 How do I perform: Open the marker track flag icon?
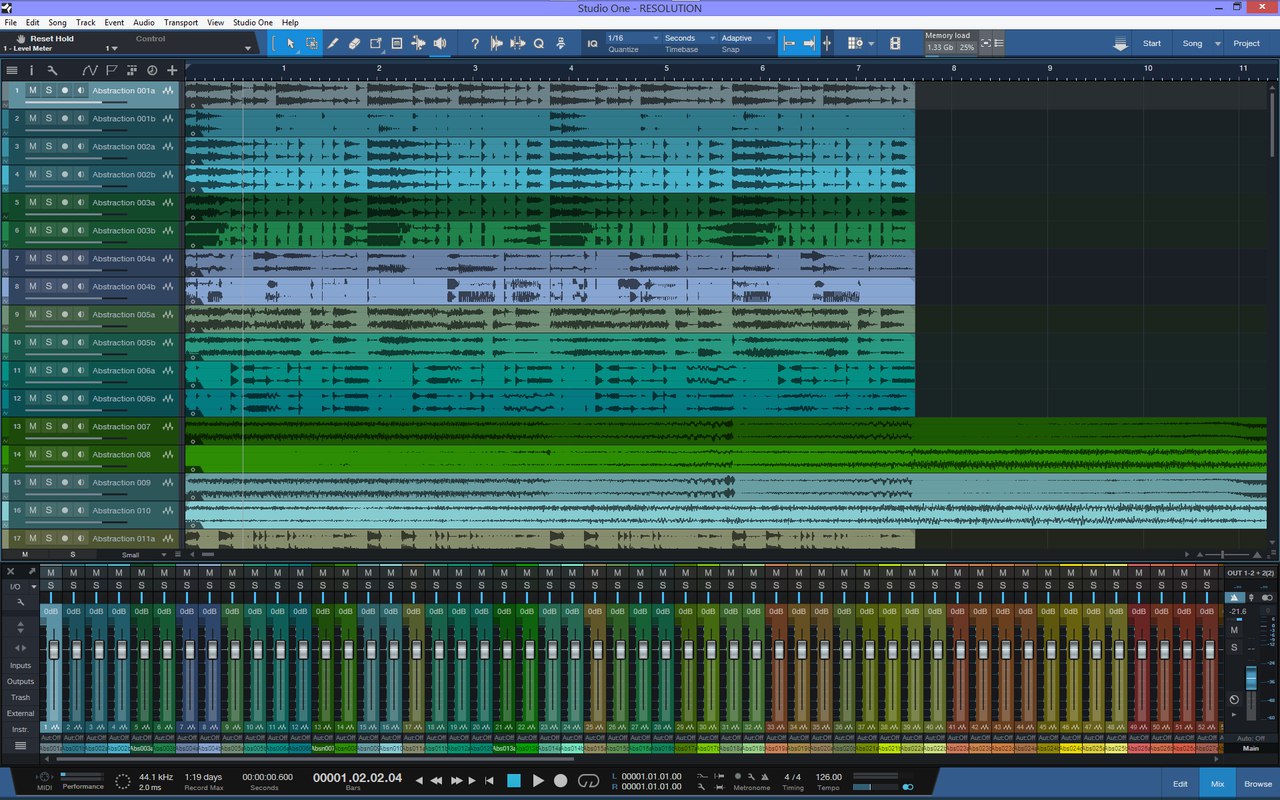(x=111, y=71)
